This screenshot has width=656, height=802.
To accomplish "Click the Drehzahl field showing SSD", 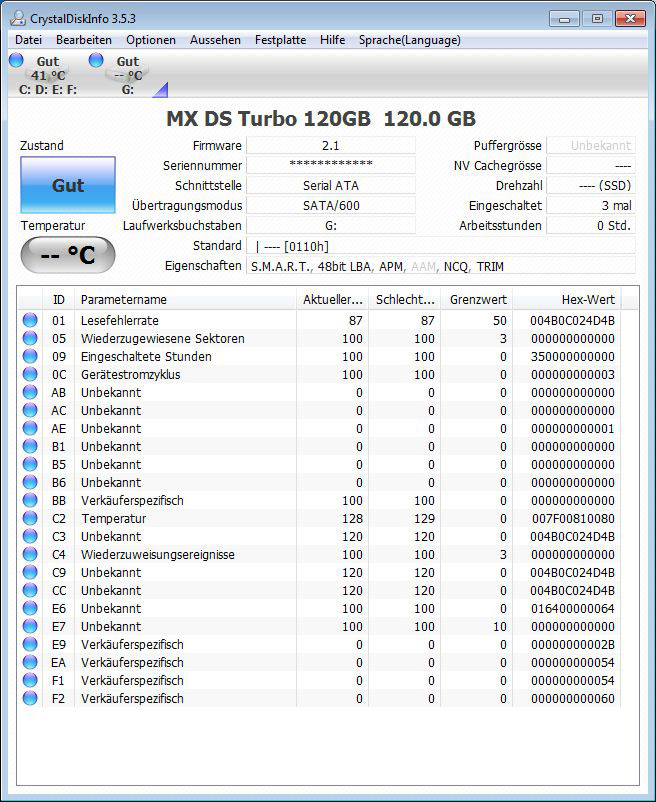I will [x=591, y=185].
